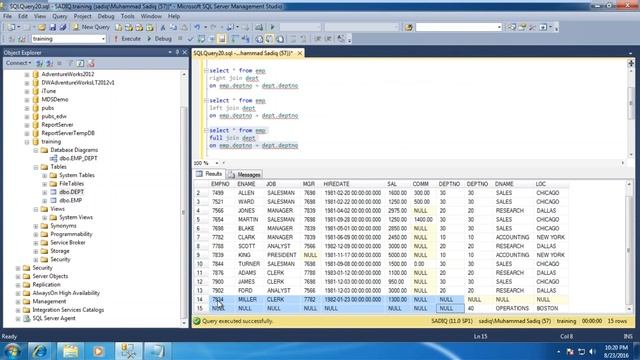Open Internet Explorer from the taskbar

(x=40, y=351)
